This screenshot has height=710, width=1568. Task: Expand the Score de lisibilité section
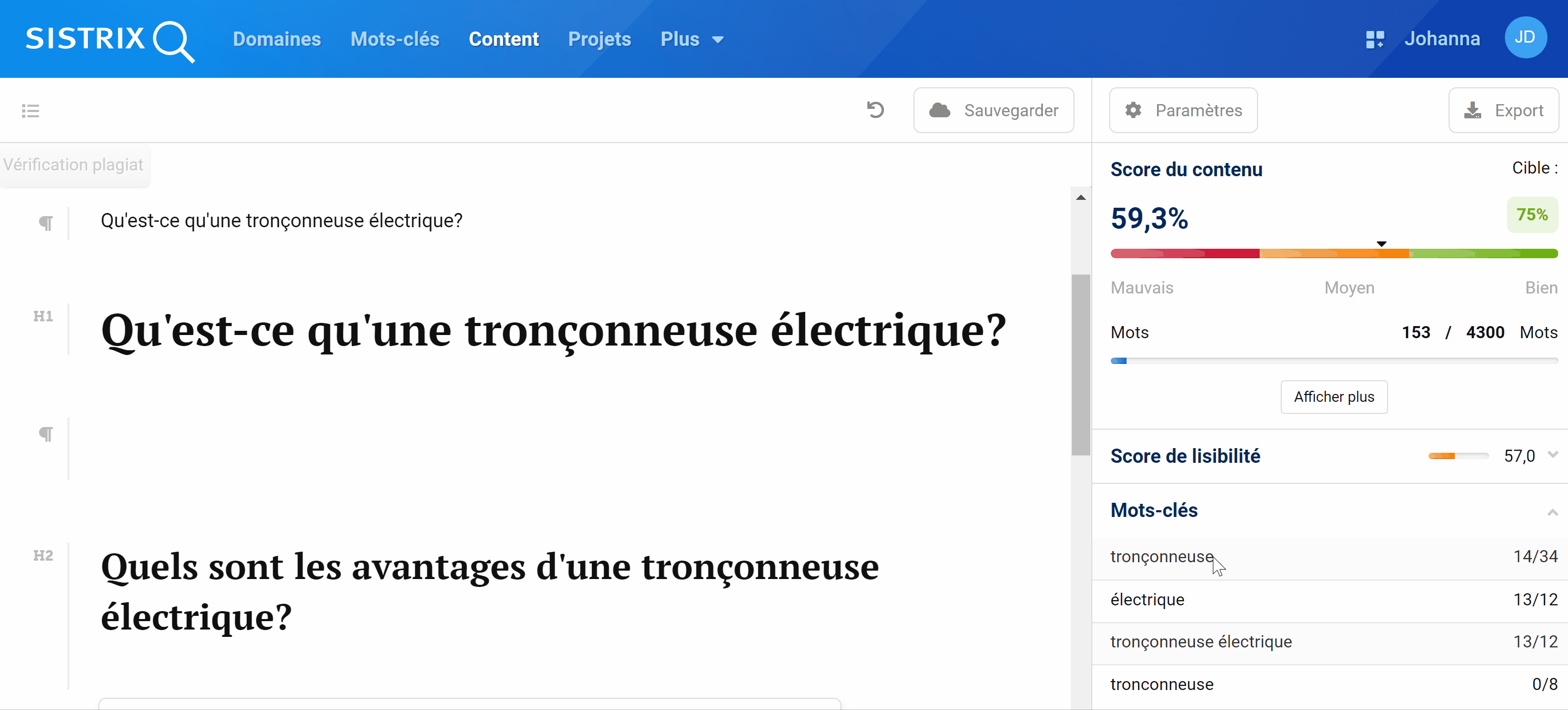click(1553, 455)
